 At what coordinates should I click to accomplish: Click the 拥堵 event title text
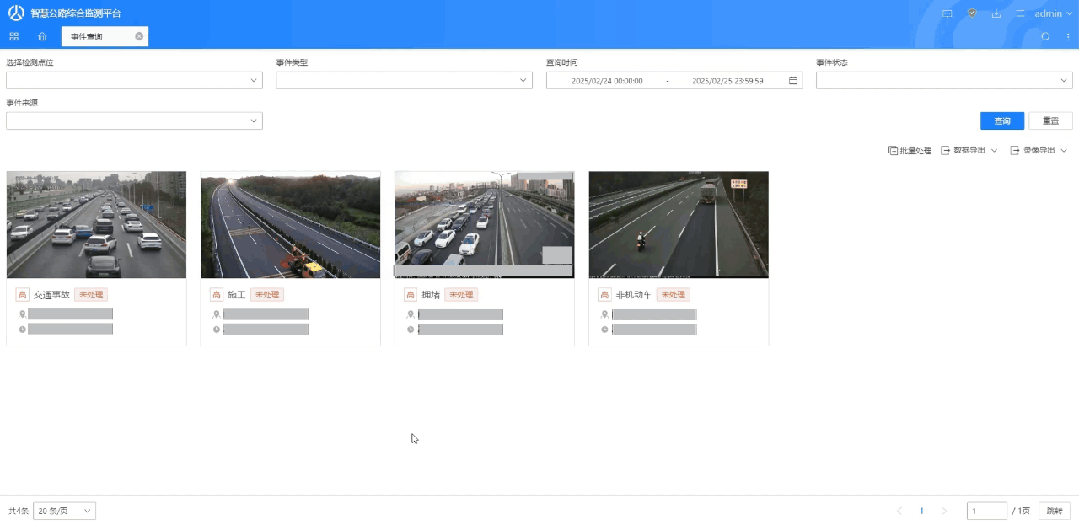click(430, 294)
